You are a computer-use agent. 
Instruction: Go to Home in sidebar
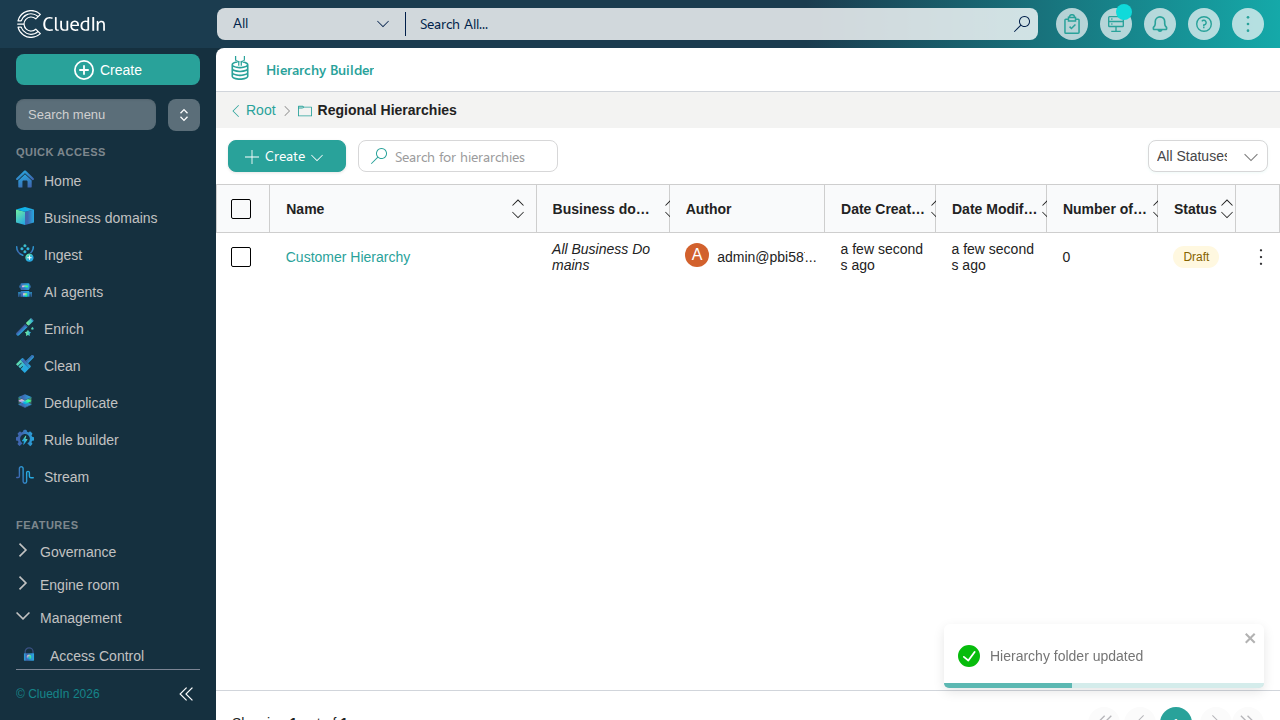(x=62, y=181)
